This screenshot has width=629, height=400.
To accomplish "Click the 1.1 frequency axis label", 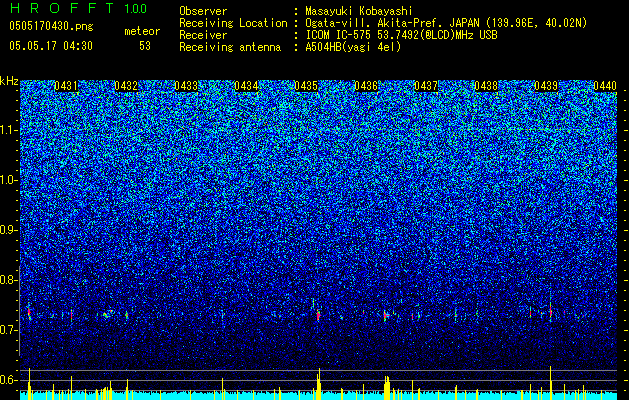I will click(9, 130).
